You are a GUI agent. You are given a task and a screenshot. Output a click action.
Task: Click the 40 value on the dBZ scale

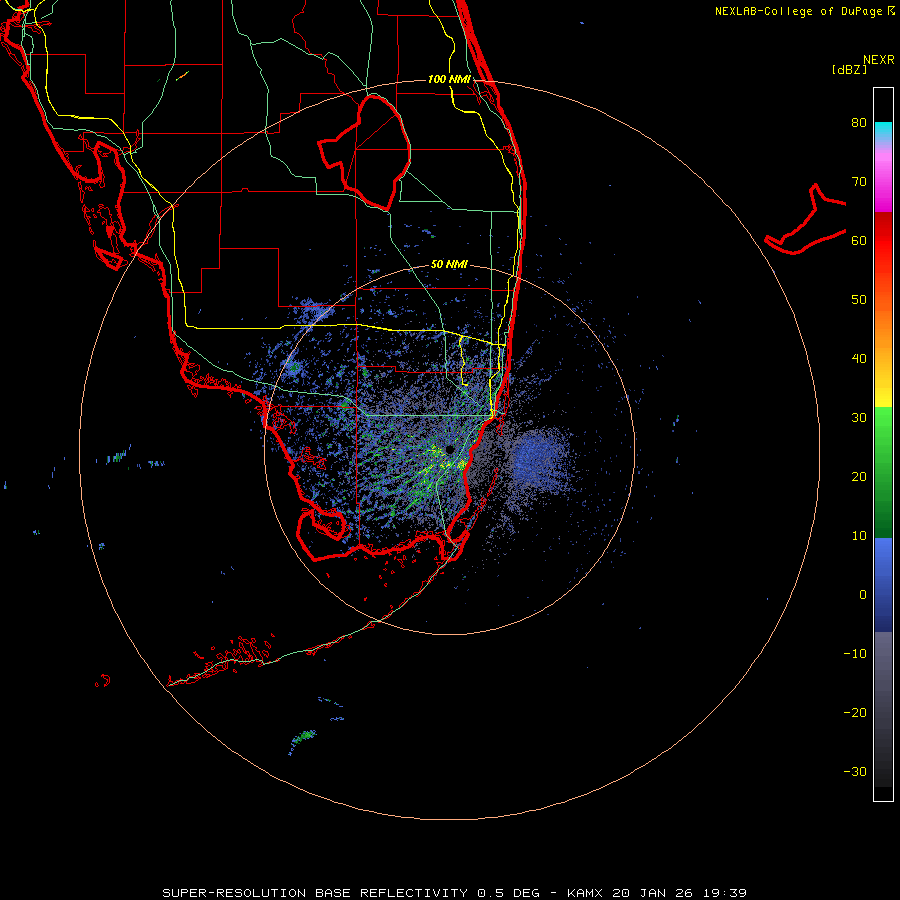[x=859, y=359]
